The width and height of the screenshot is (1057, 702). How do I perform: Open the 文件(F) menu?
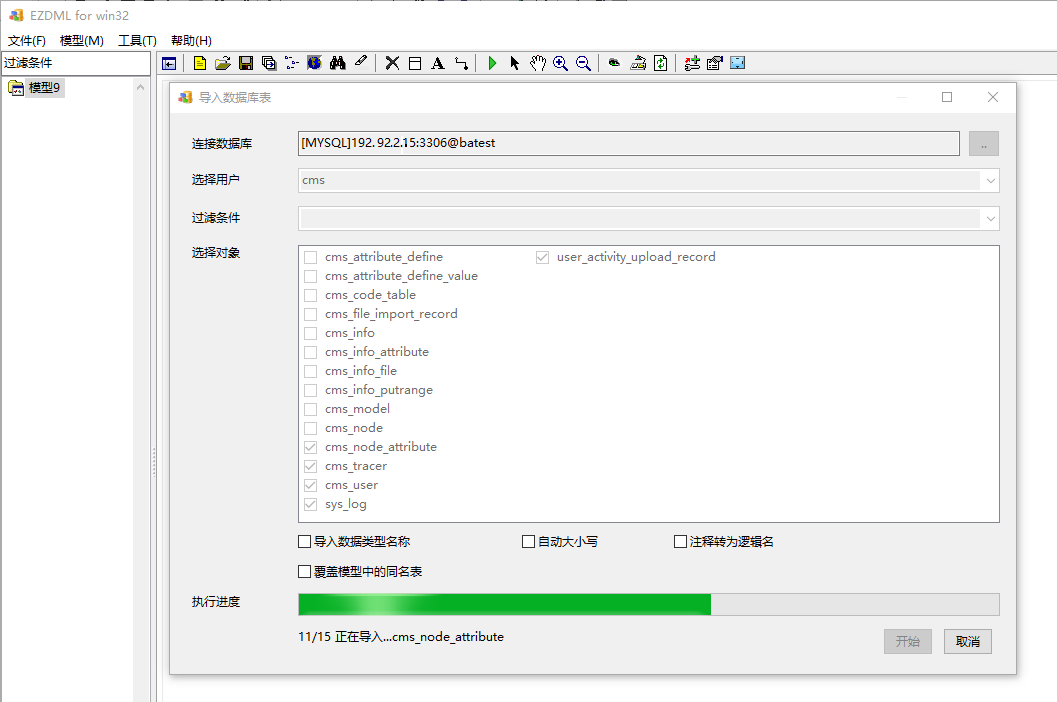pos(27,40)
